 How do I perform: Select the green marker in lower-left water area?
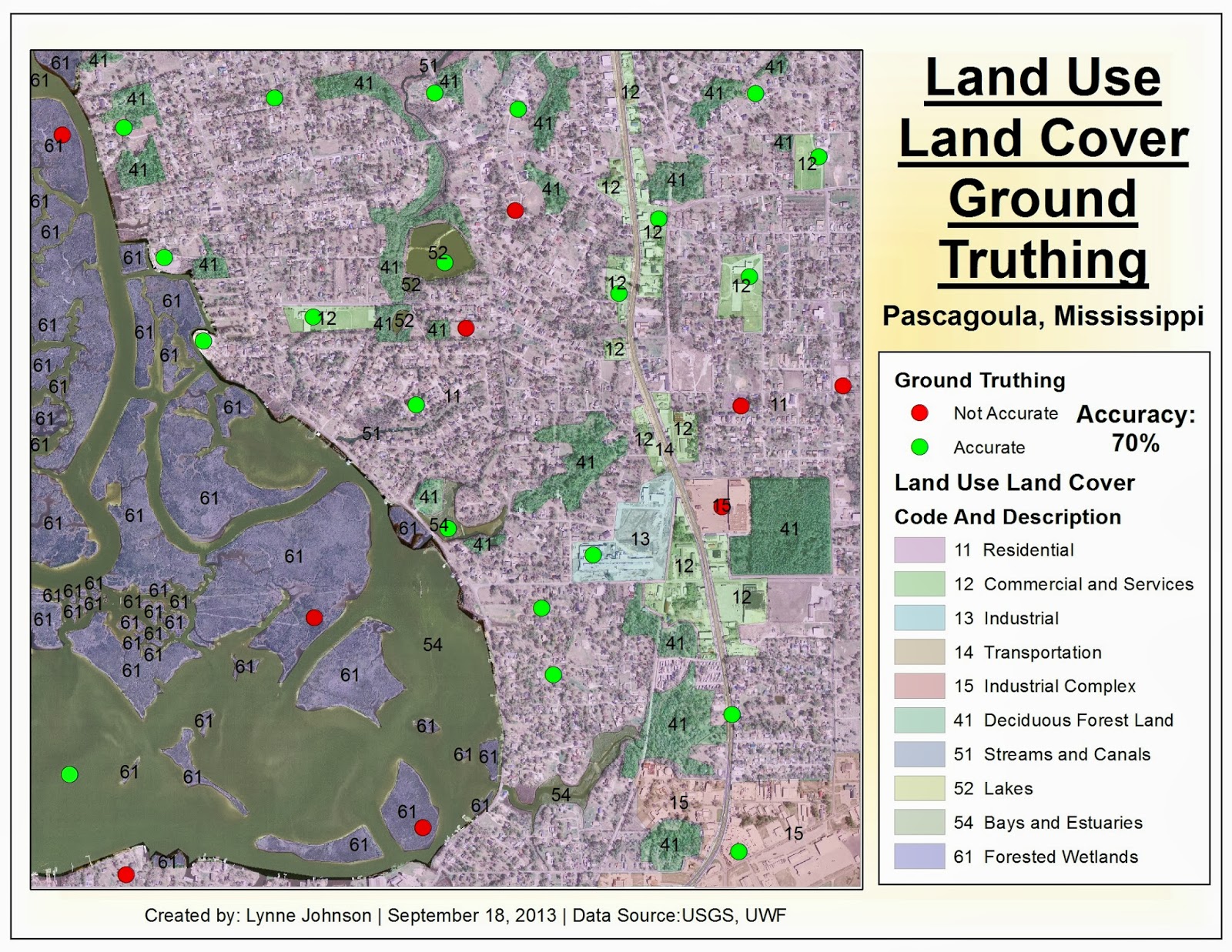70,775
